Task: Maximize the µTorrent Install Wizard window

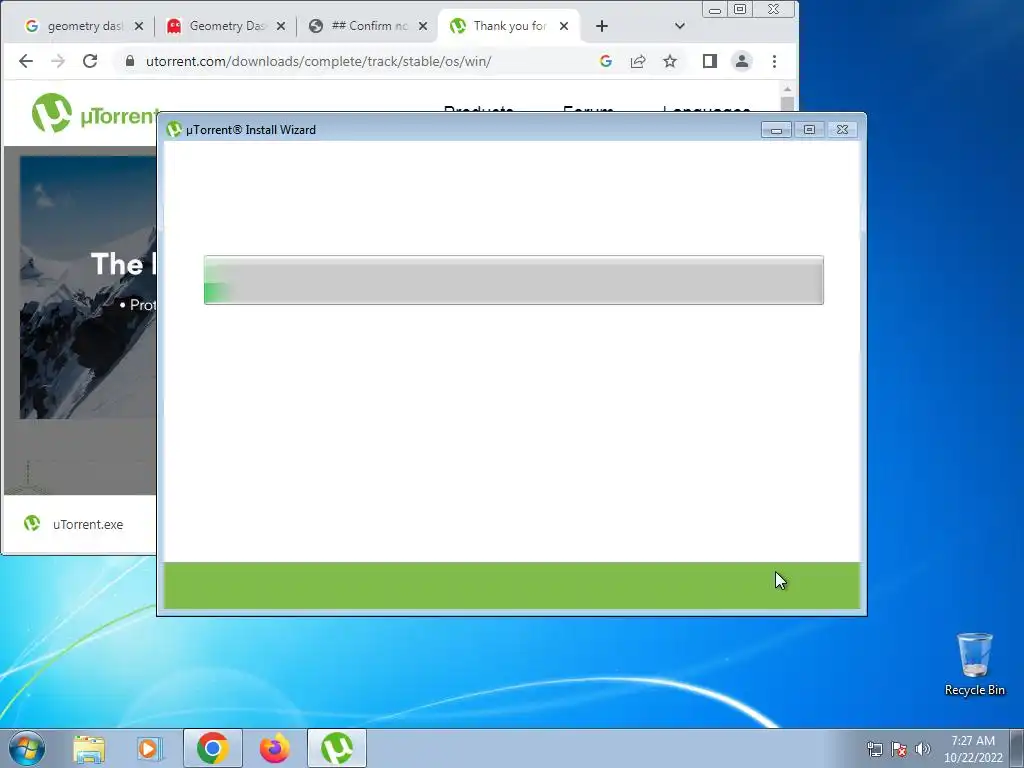Action: pos(809,130)
